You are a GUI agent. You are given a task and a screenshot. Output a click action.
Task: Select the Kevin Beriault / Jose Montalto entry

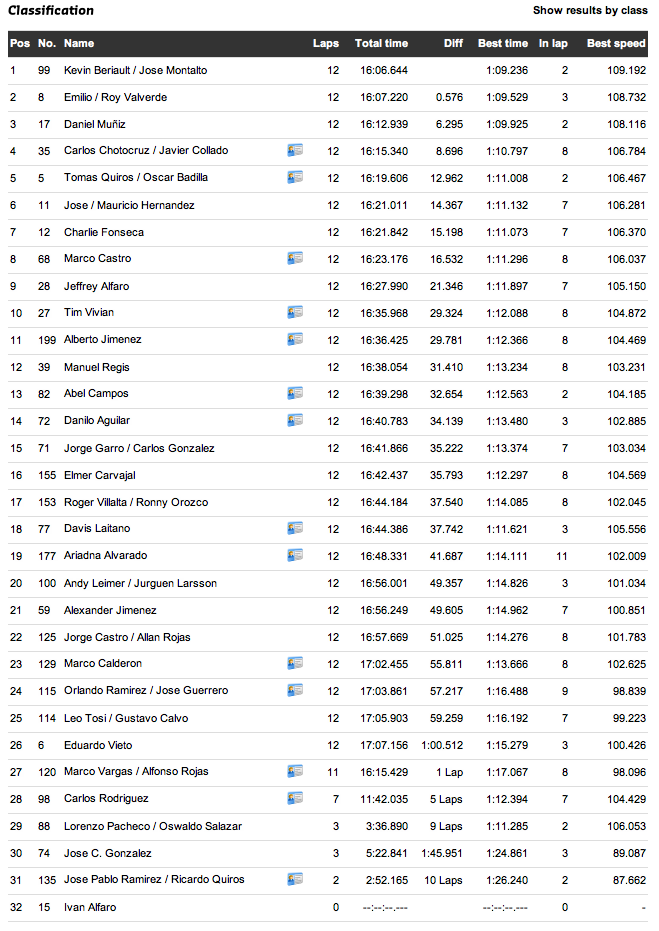(x=135, y=71)
